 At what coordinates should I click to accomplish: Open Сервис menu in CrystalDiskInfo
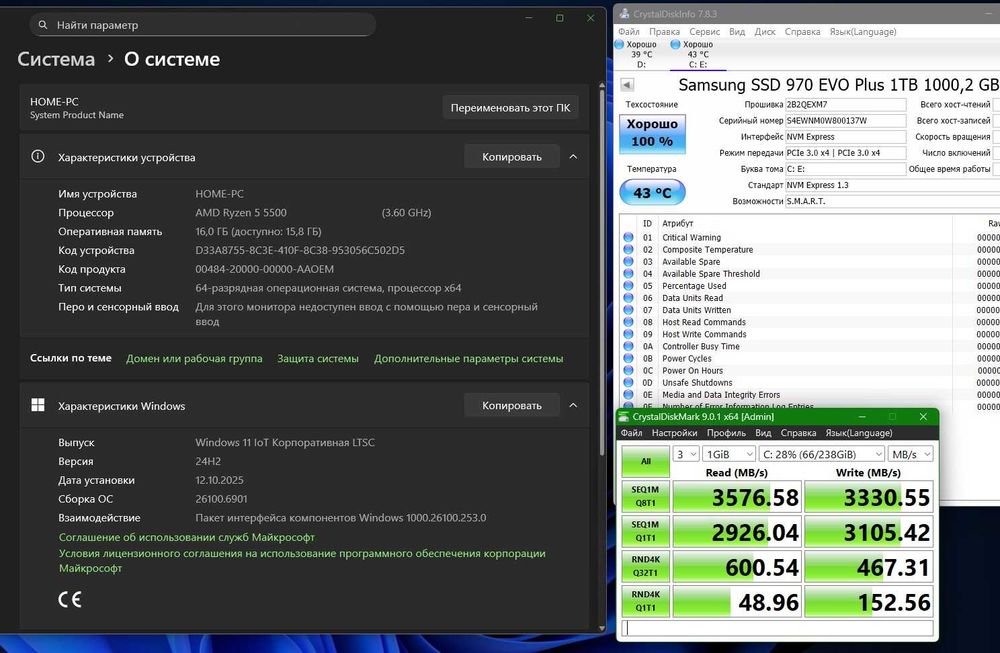pyautogui.click(x=705, y=32)
